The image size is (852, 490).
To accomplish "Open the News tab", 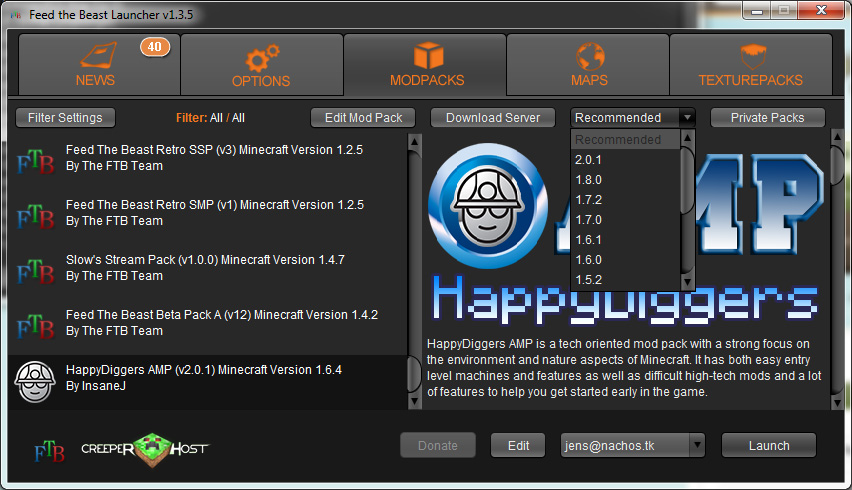I will tap(96, 65).
